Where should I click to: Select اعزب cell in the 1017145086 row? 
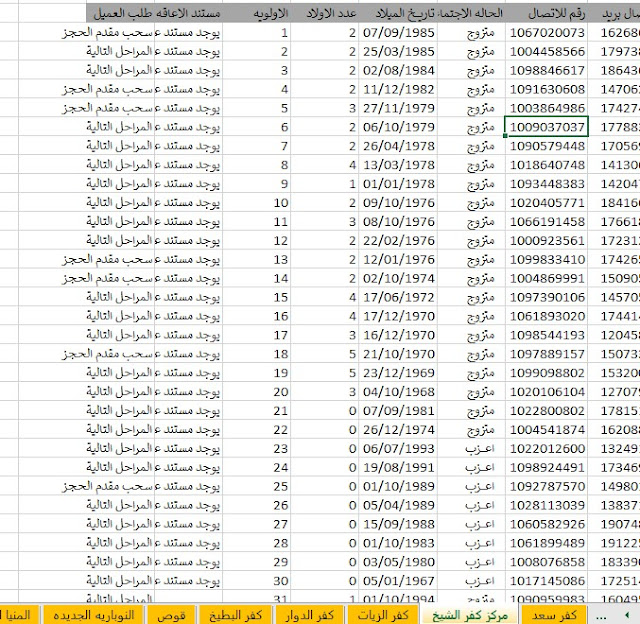[x=471, y=581]
